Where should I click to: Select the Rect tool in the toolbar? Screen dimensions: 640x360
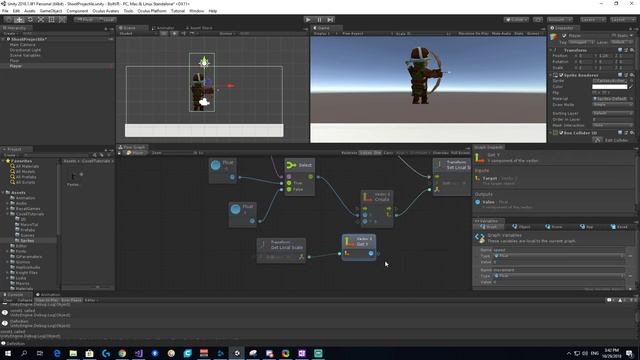pyautogui.click(x=51, y=20)
